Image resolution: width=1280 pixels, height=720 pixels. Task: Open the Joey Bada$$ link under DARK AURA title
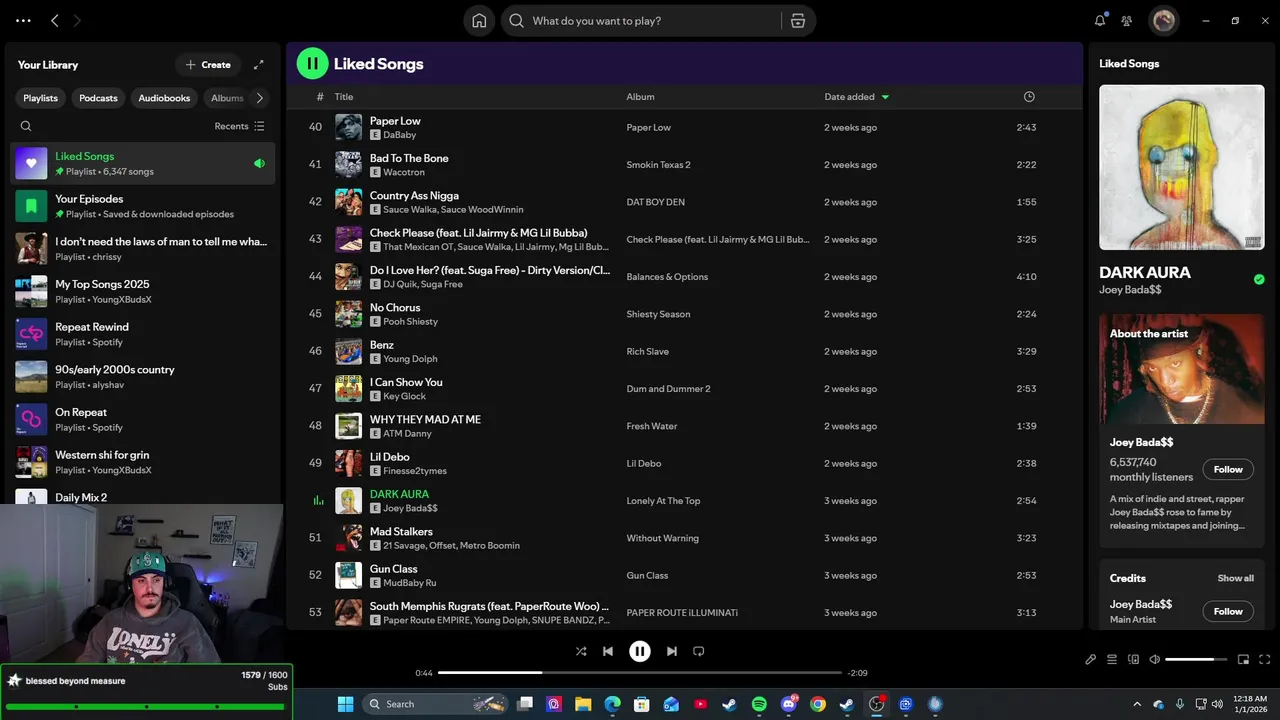pos(1130,290)
